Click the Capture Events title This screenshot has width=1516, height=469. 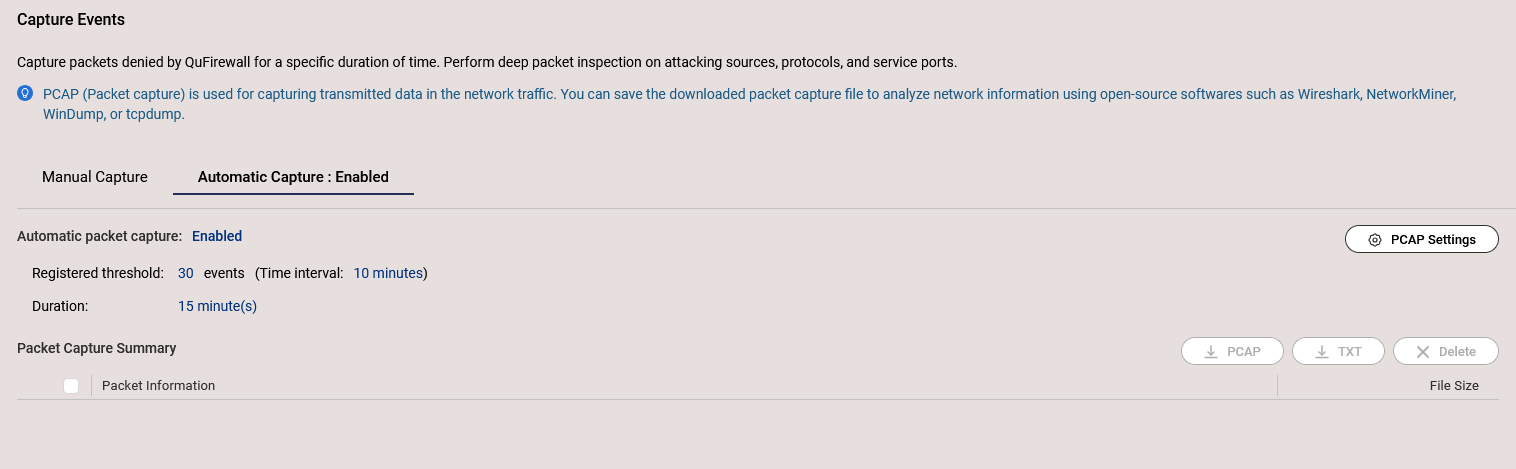click(71, 19)
